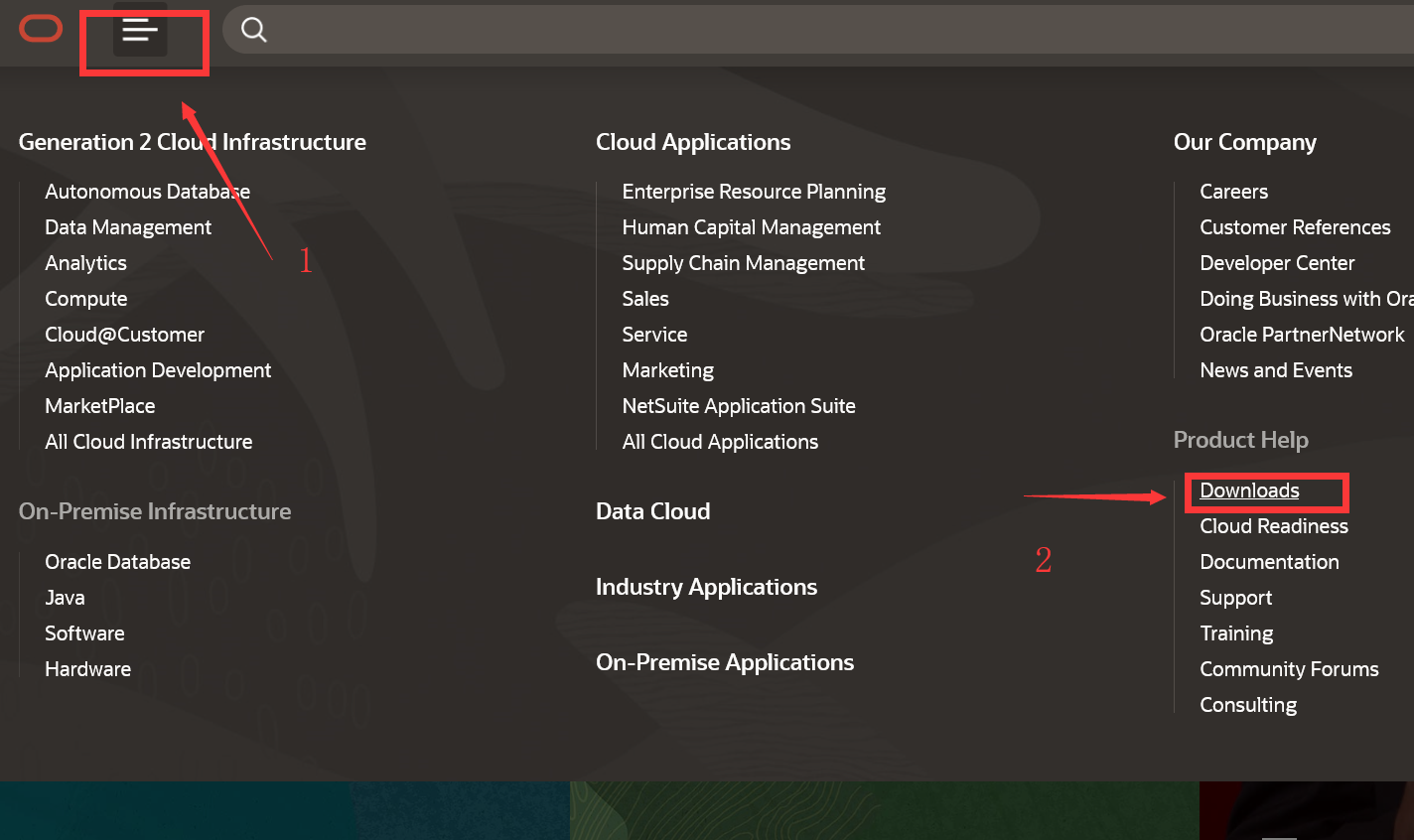Open Customer References

[1295, 227]
